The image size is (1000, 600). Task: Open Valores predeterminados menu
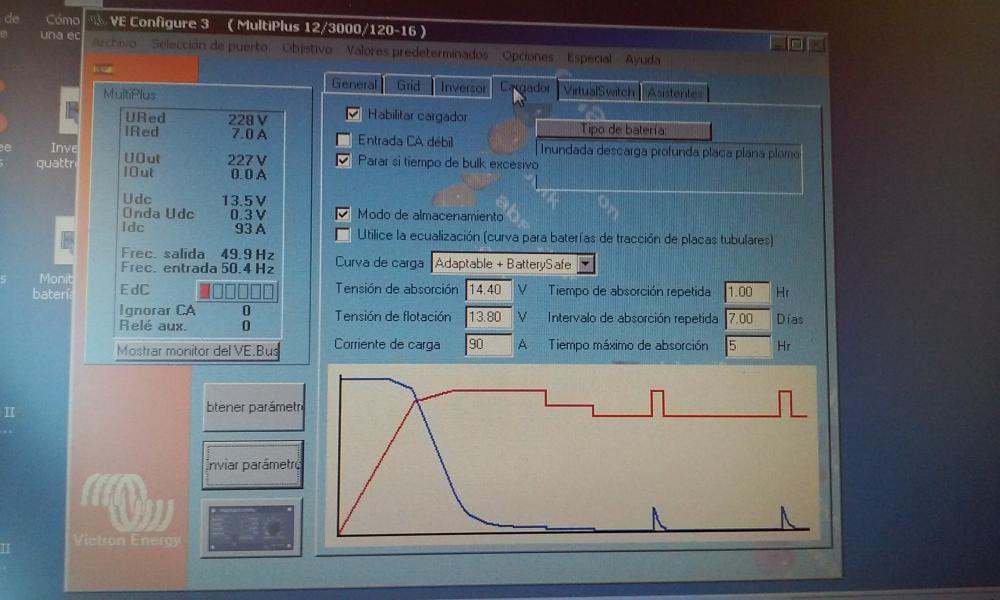(416, 52)
